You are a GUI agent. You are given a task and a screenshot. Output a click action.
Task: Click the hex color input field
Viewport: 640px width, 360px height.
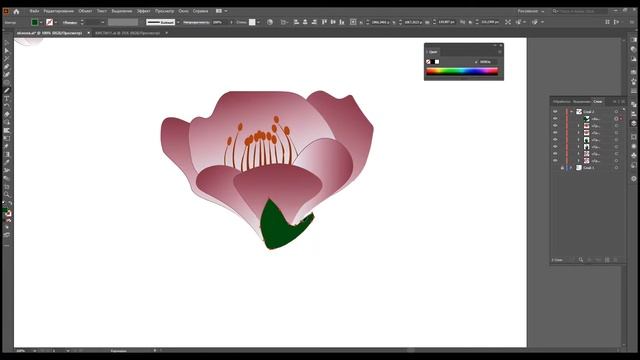click(487, 62)
